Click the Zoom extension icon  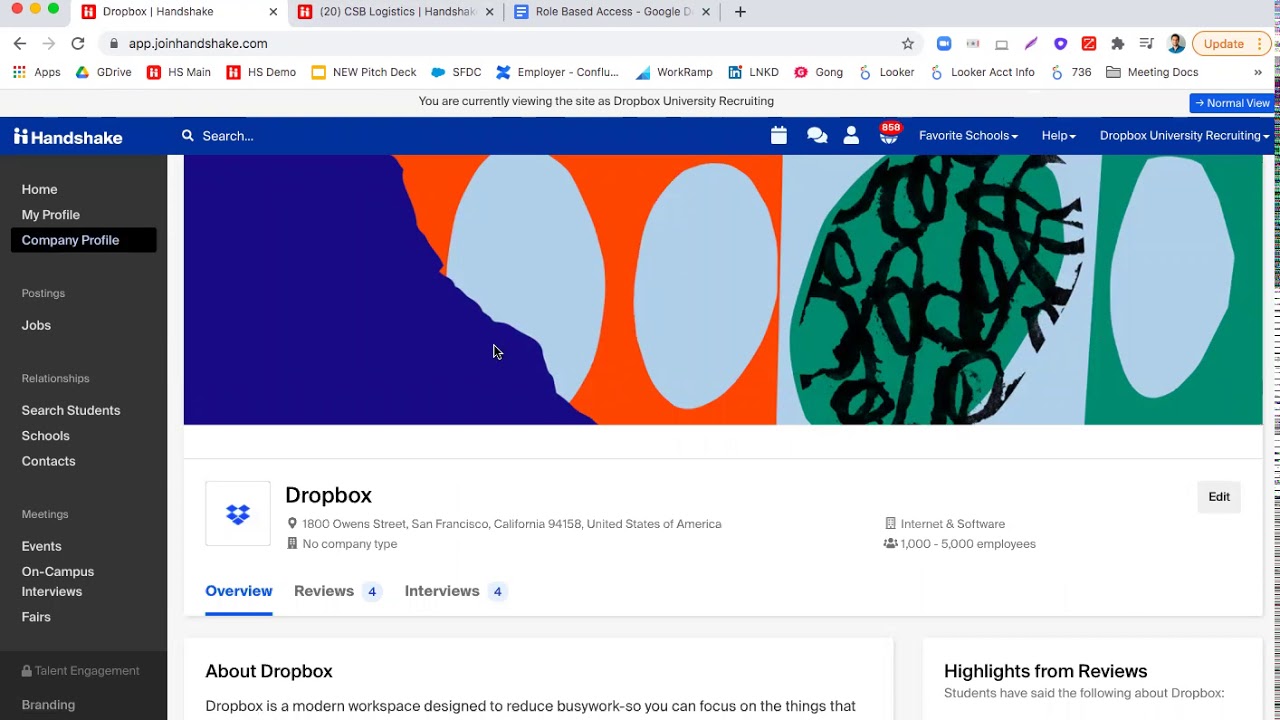coord(943,44)
